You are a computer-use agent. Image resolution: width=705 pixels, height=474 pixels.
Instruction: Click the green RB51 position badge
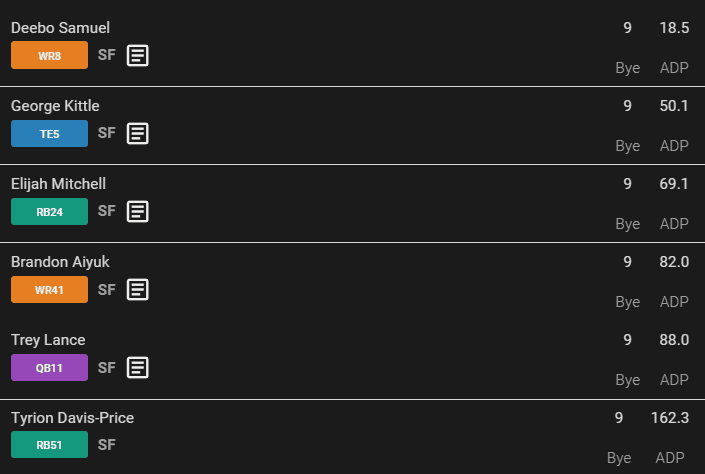(x=49, y=445)
